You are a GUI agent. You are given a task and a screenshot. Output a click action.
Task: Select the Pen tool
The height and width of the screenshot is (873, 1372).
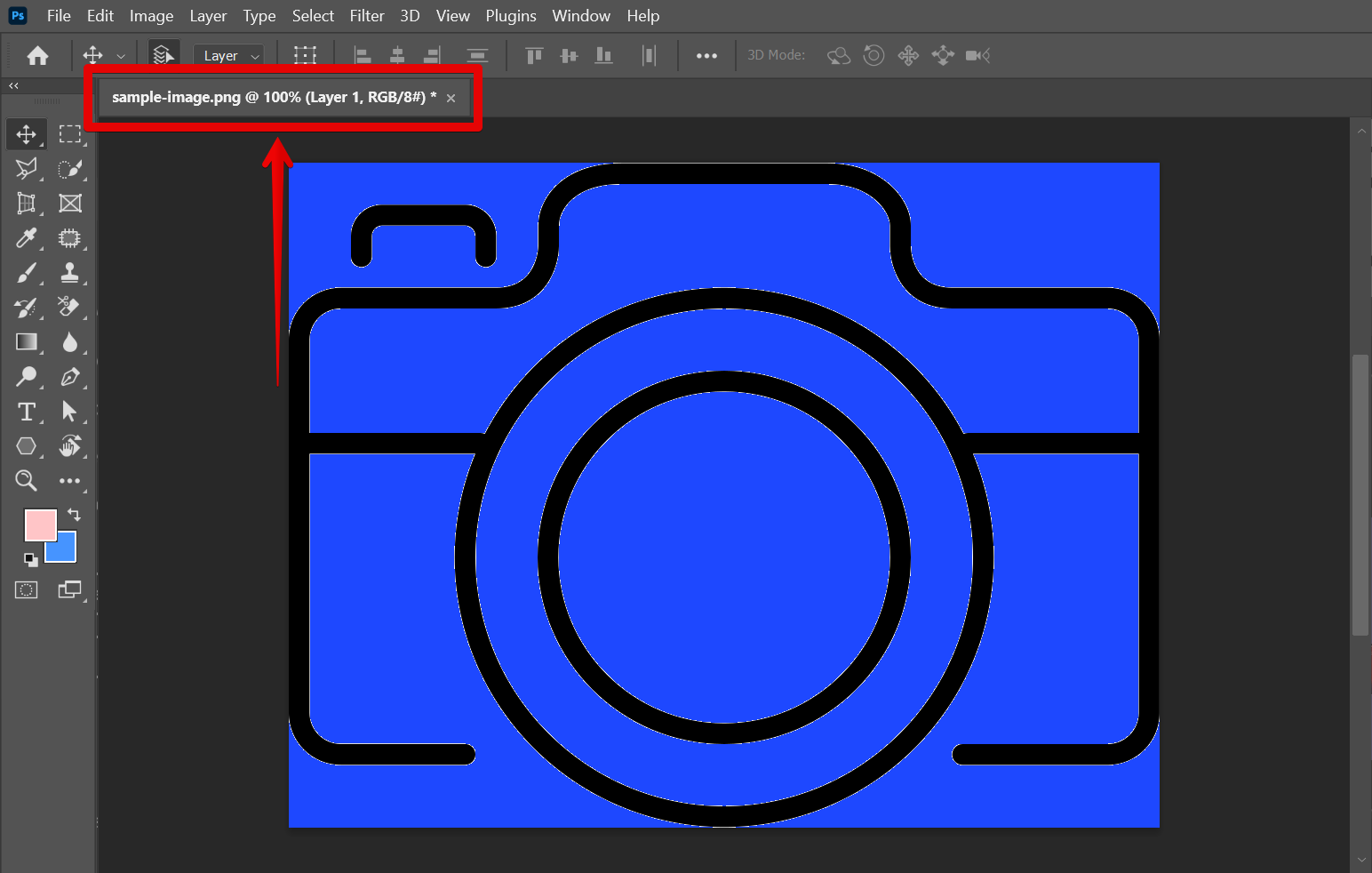pos(69,377)
